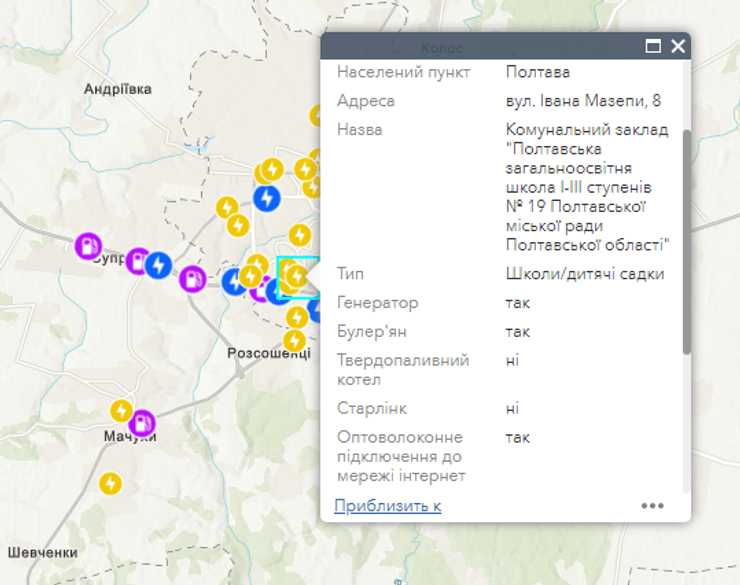
Task: Click the 'Населений пункт' label
Action: pos(404,72)
